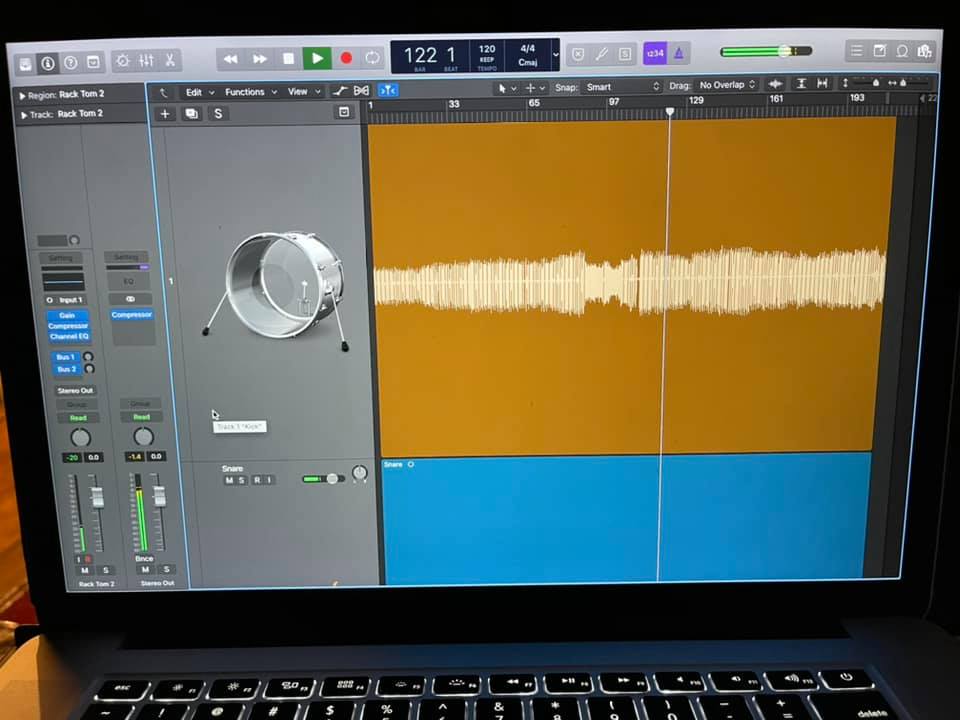The height and width of the screenshot is (720, 960).
Task: Open the Browsers media icon
Action: point(924,52)
